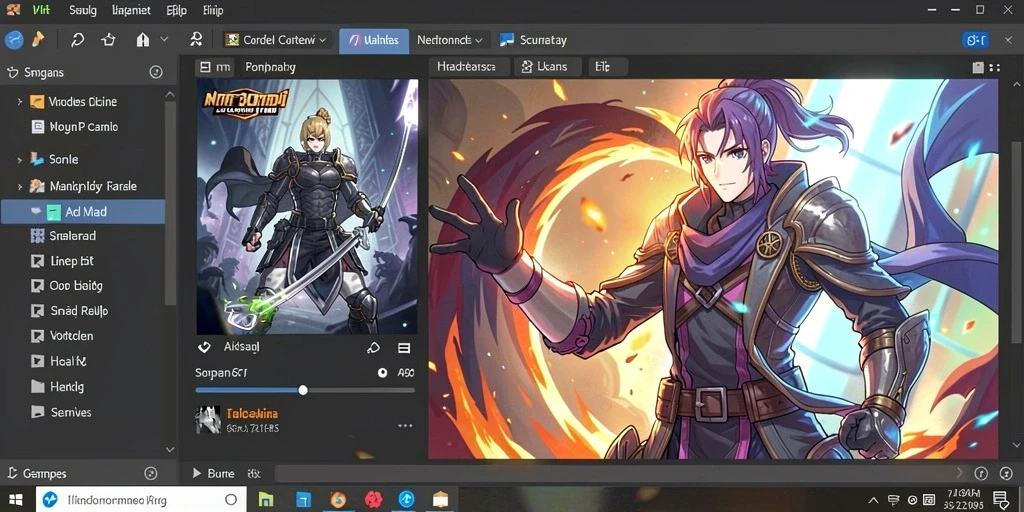Click the Sorpan slider handle
This screenshot has height=512, width=1024.
303,390
